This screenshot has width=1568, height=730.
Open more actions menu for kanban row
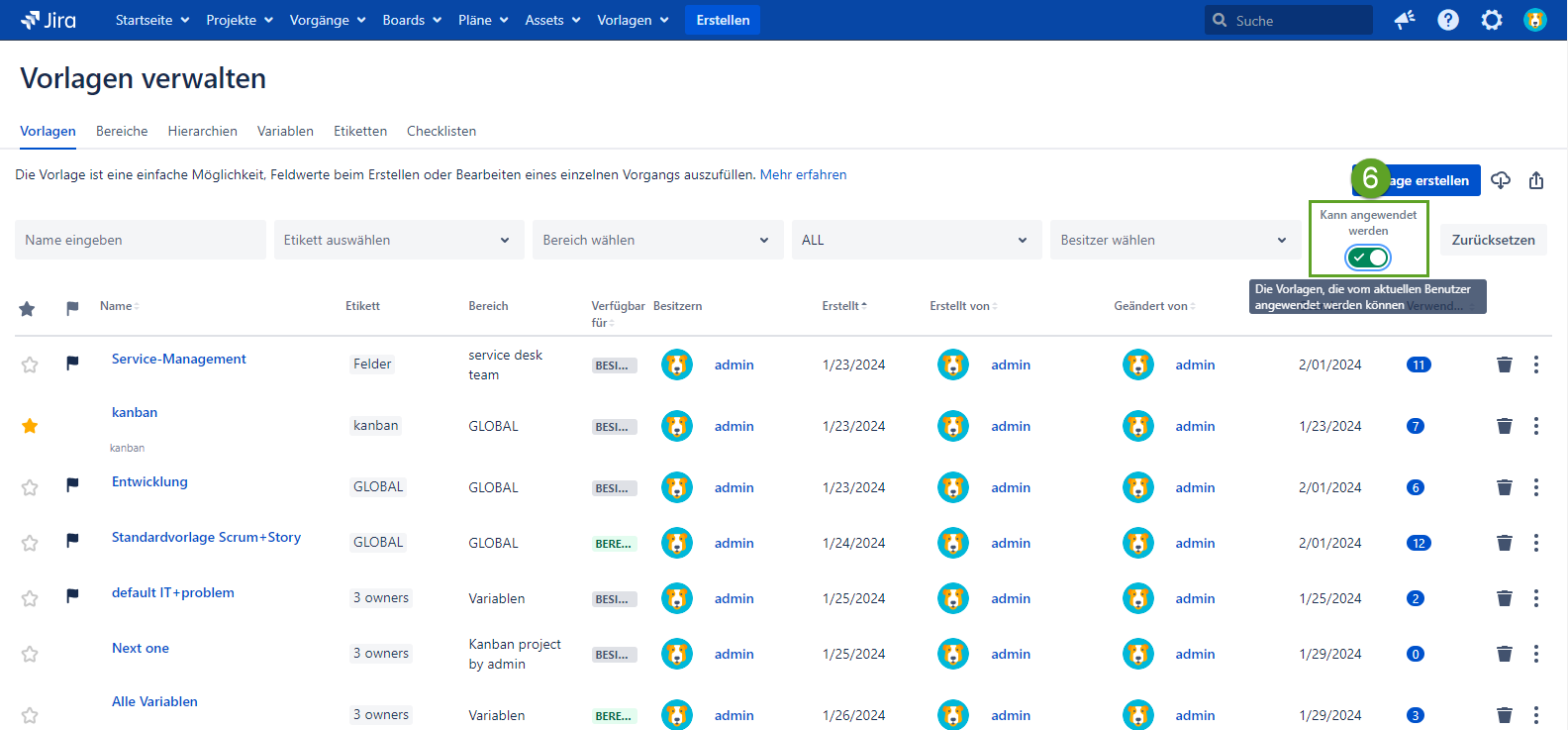(x=1535, y=426)
